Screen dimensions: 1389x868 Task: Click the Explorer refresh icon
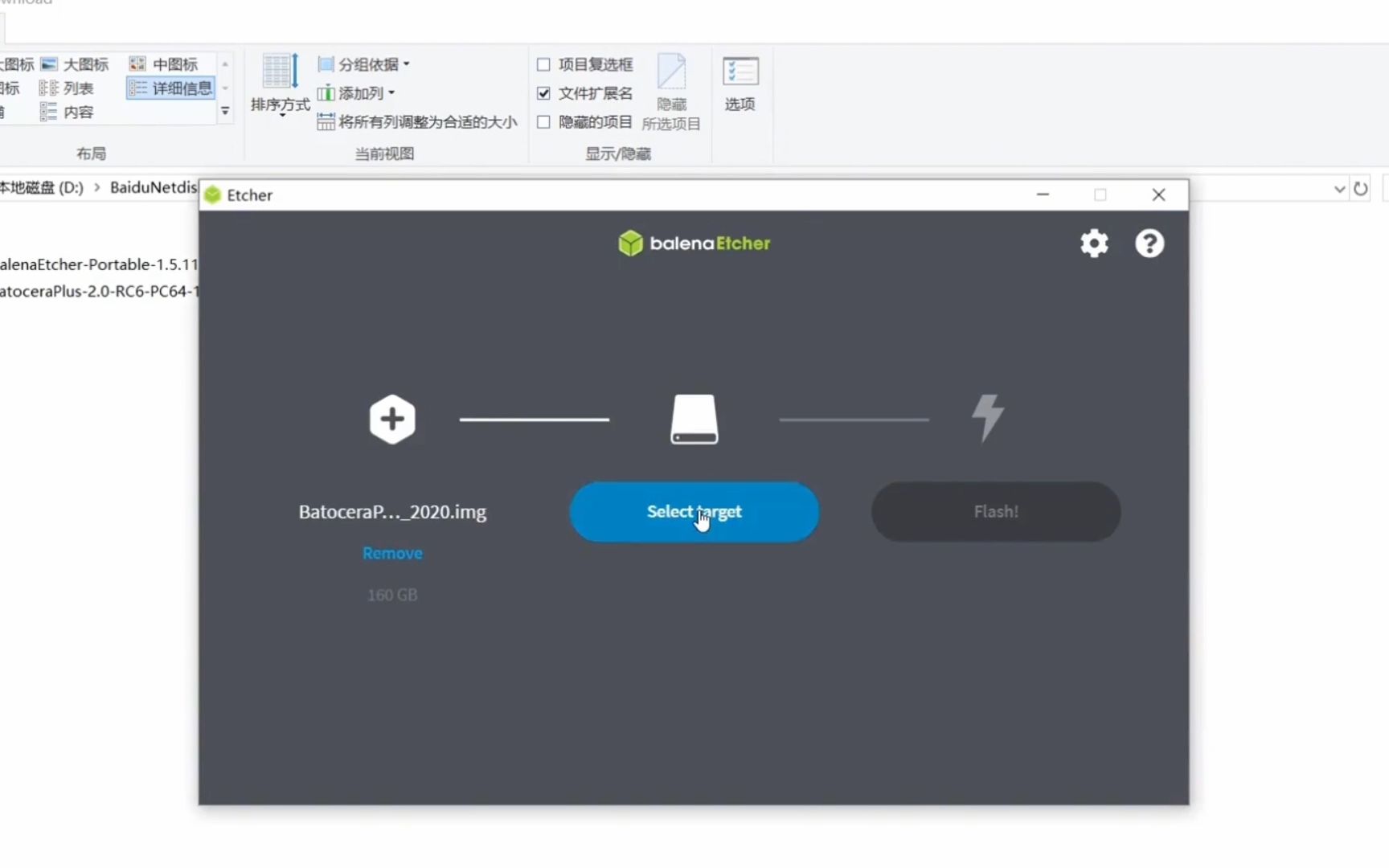tap(1360, 189)
